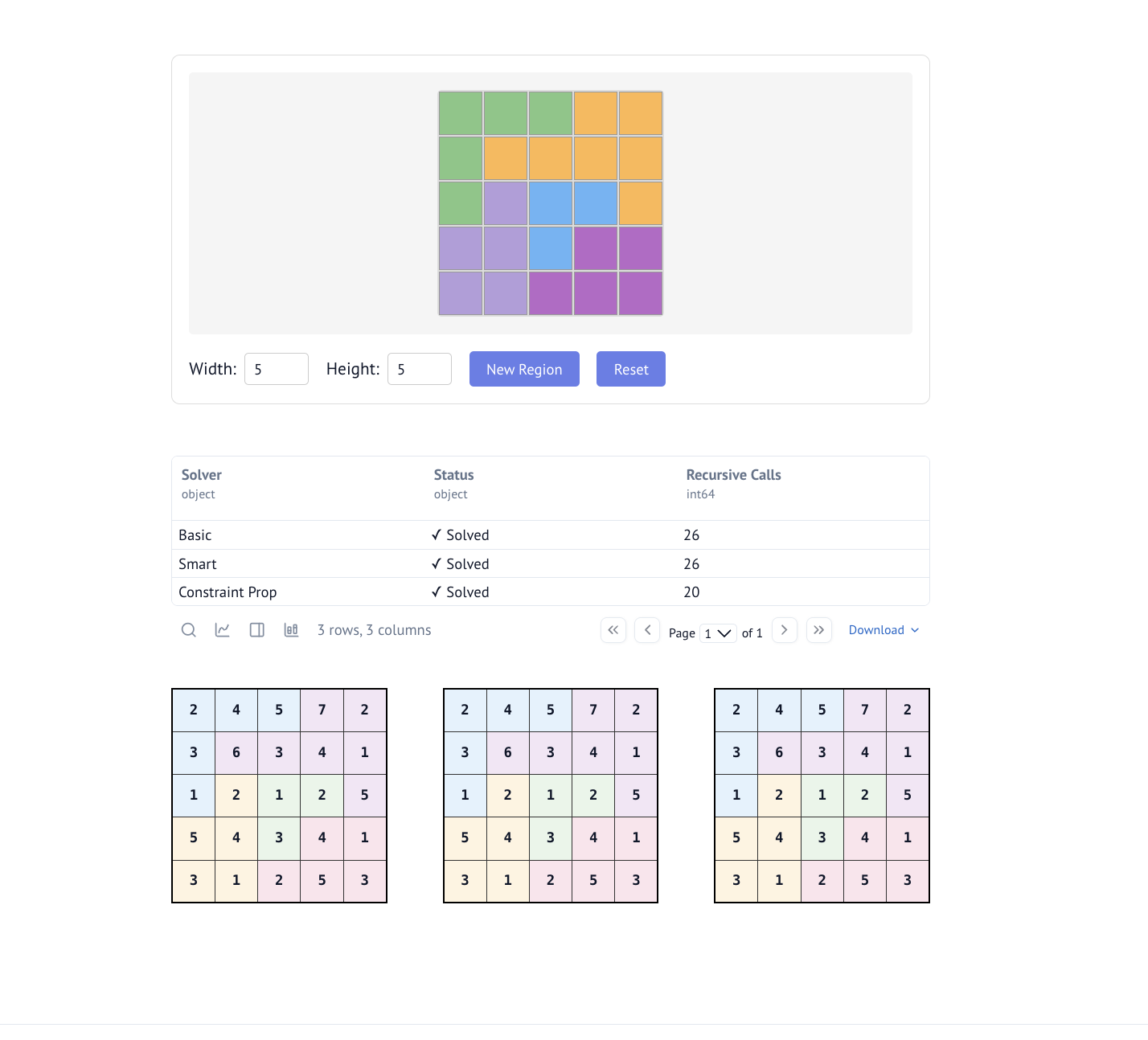Image resolution: width=1148 pixels, height=1040 pixels.
Task: Jump to last page double-chevron
Action: (818, 630)
